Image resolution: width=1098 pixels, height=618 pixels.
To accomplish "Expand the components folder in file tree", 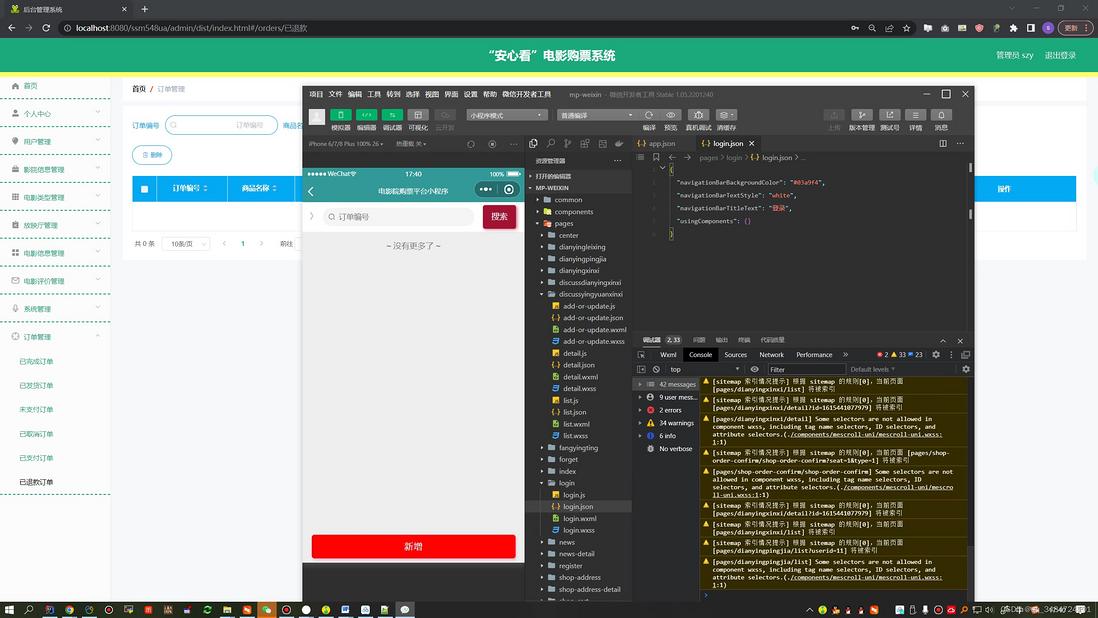I will [x=573, y=212].
